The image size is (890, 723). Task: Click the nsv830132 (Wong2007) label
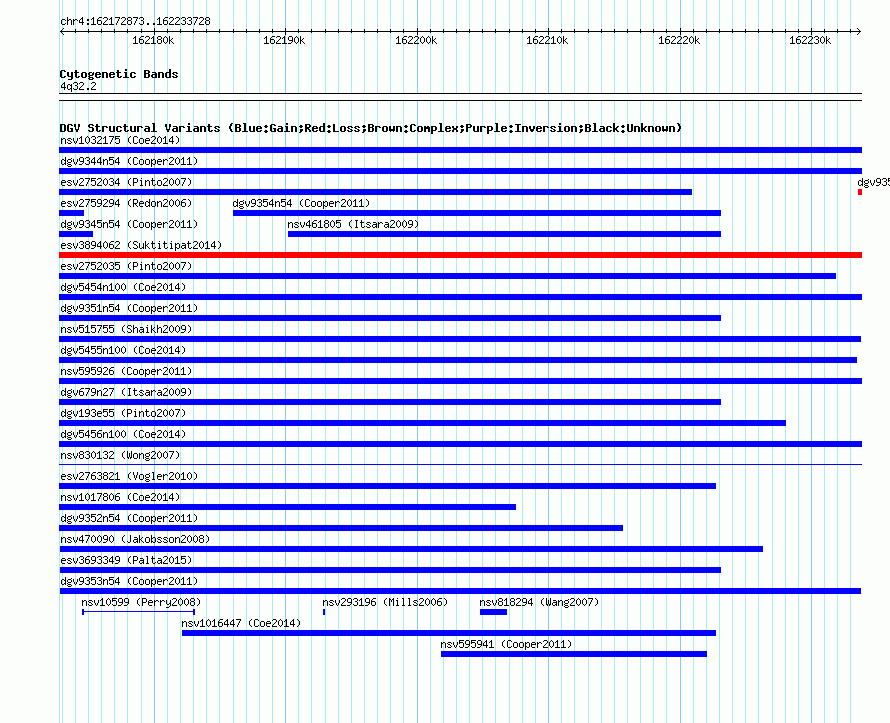tap(120, 455)
